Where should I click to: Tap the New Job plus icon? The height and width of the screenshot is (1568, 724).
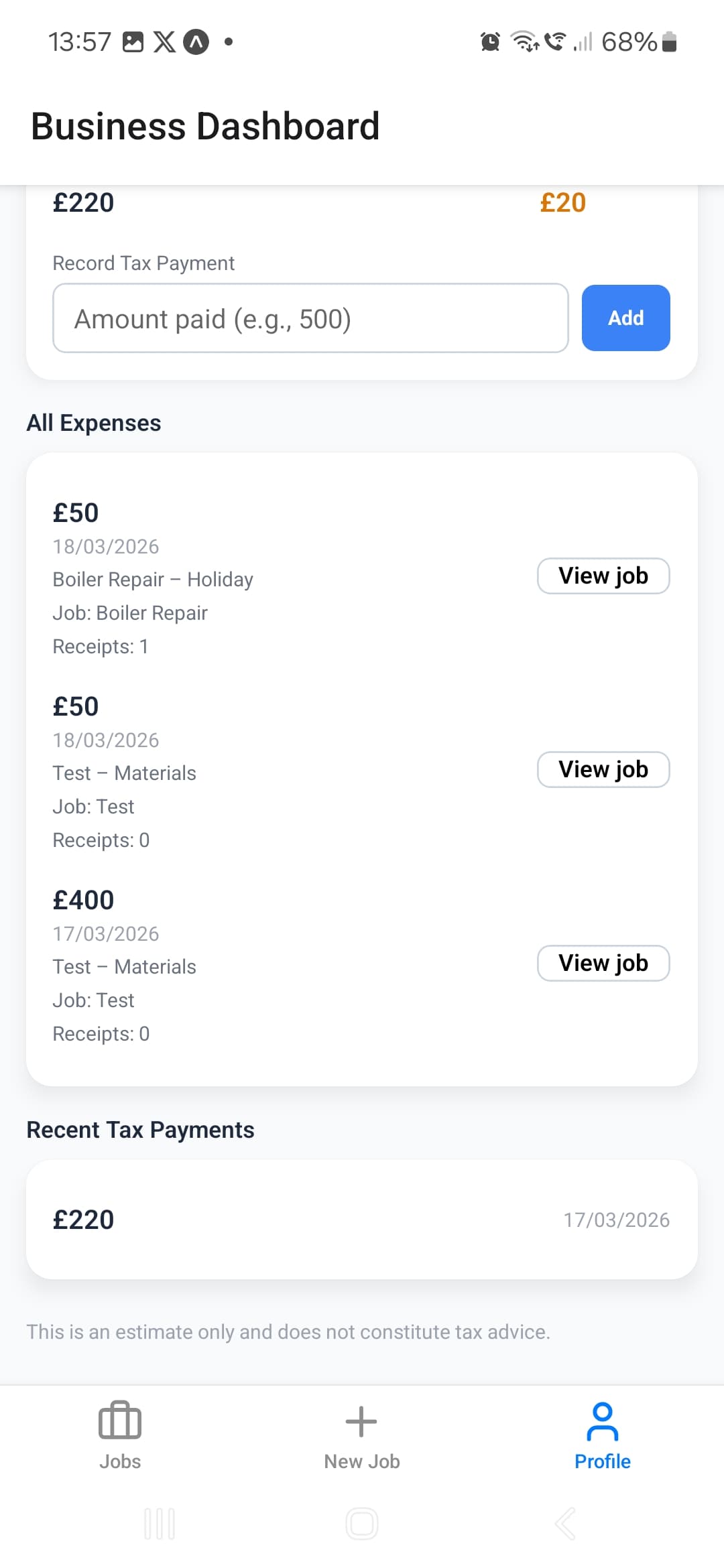[x=361, y=1421]
